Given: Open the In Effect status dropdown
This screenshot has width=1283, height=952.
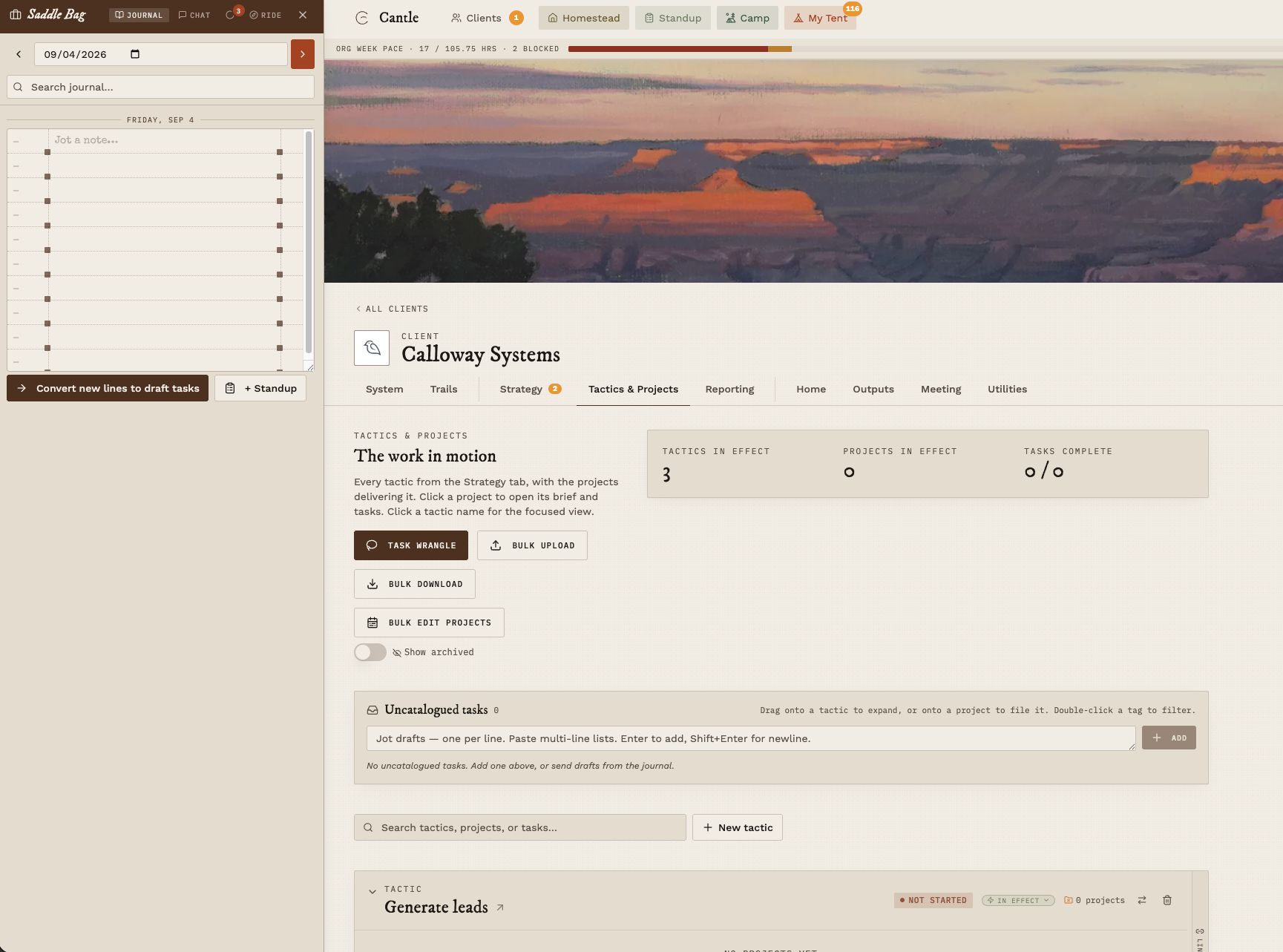Looking at the screenshot, I should click(x=1018, y=900).
